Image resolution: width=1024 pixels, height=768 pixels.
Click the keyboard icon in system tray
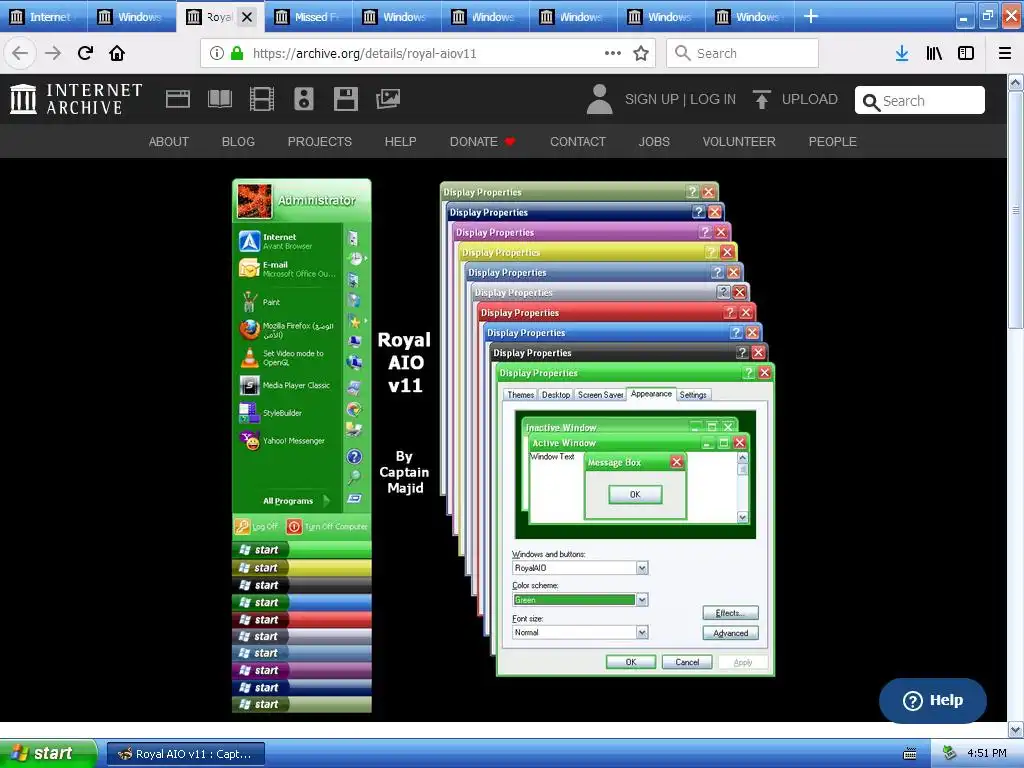point(909,754)
